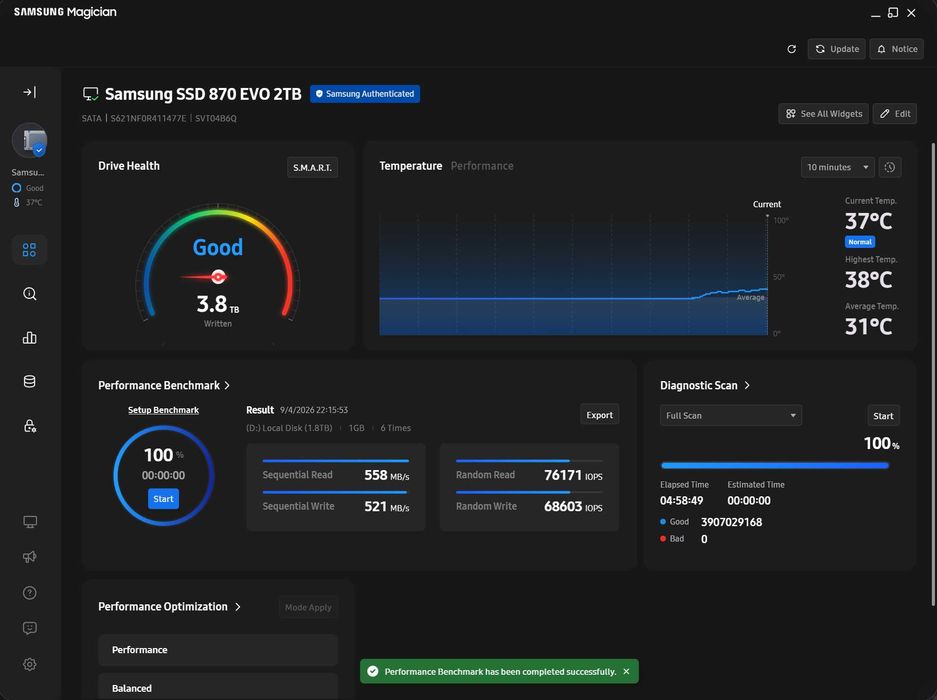This screenshot has width=937, height=700.
Task: Click the megaphone announcements icon
Action: pos(29,557)
